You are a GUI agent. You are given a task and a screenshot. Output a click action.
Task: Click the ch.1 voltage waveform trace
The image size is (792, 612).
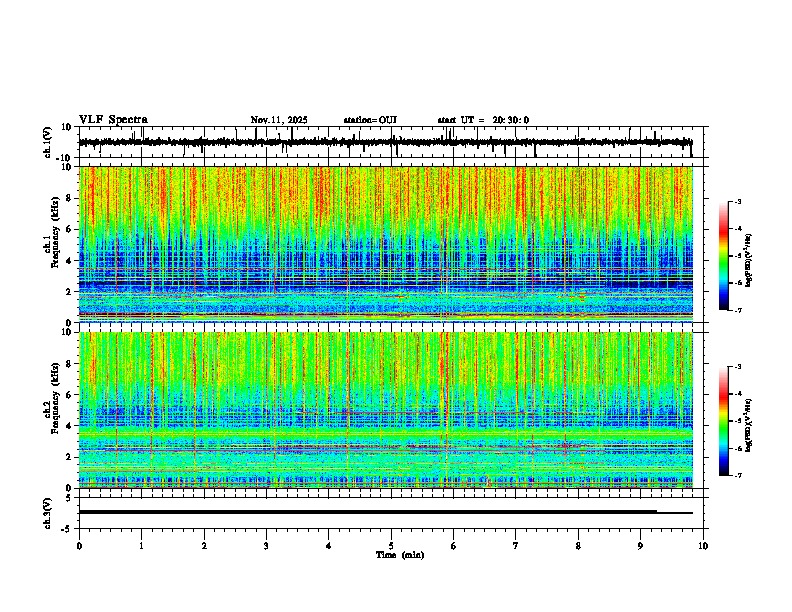[385, 142]
